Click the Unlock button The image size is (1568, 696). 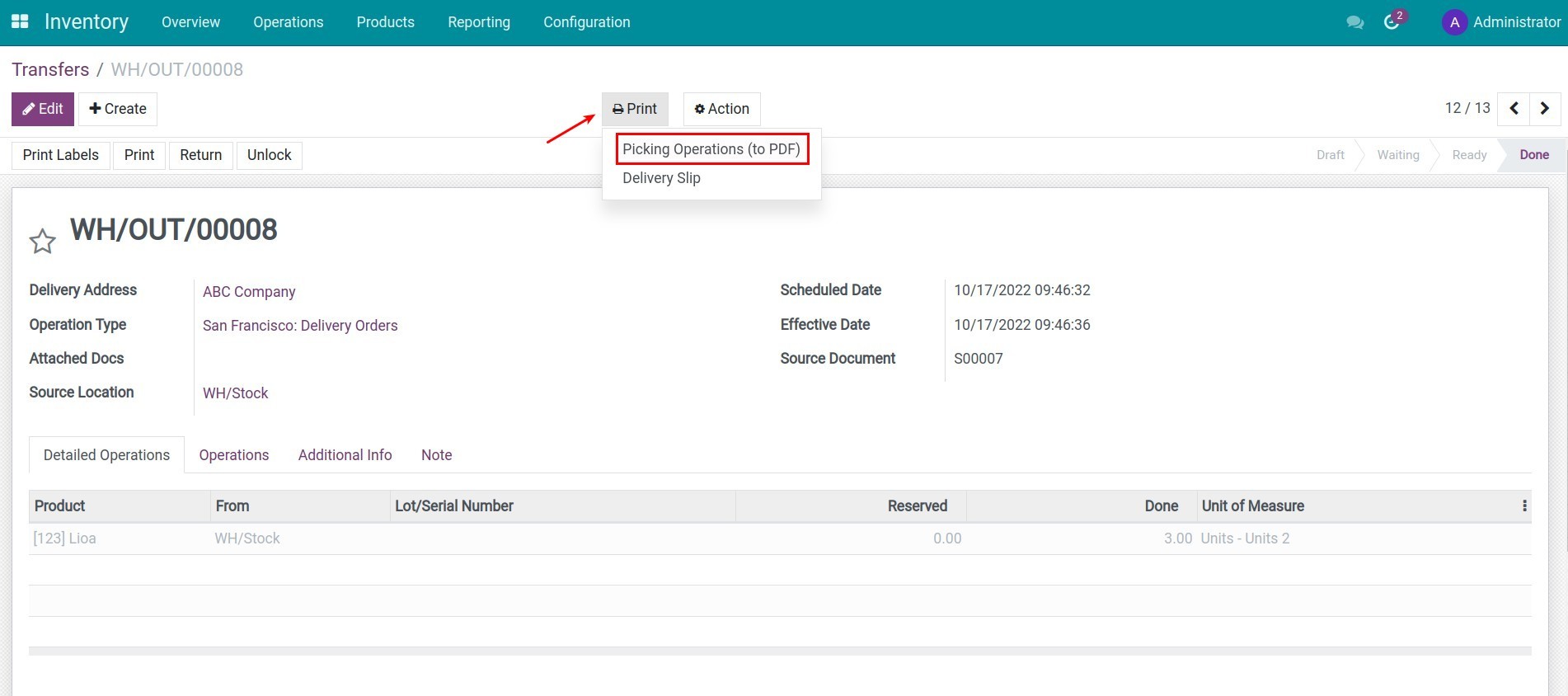269,155
